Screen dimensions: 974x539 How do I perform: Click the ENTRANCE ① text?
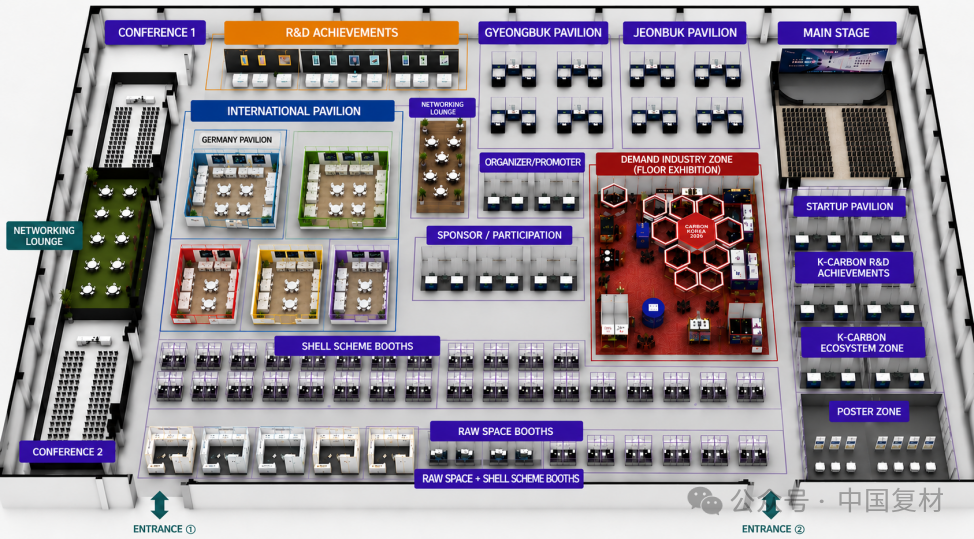[165, 529]
